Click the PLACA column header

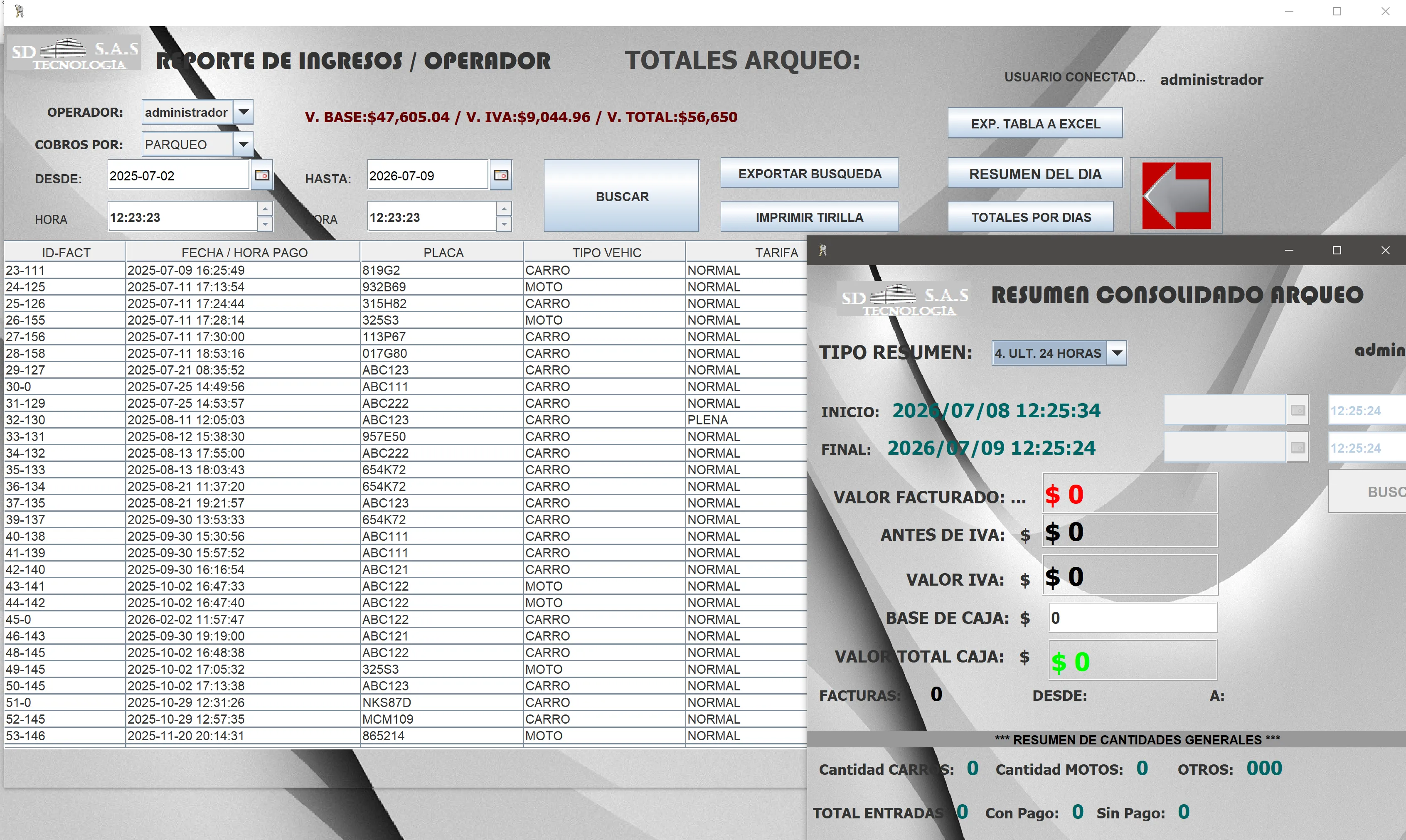pos(443,252)
